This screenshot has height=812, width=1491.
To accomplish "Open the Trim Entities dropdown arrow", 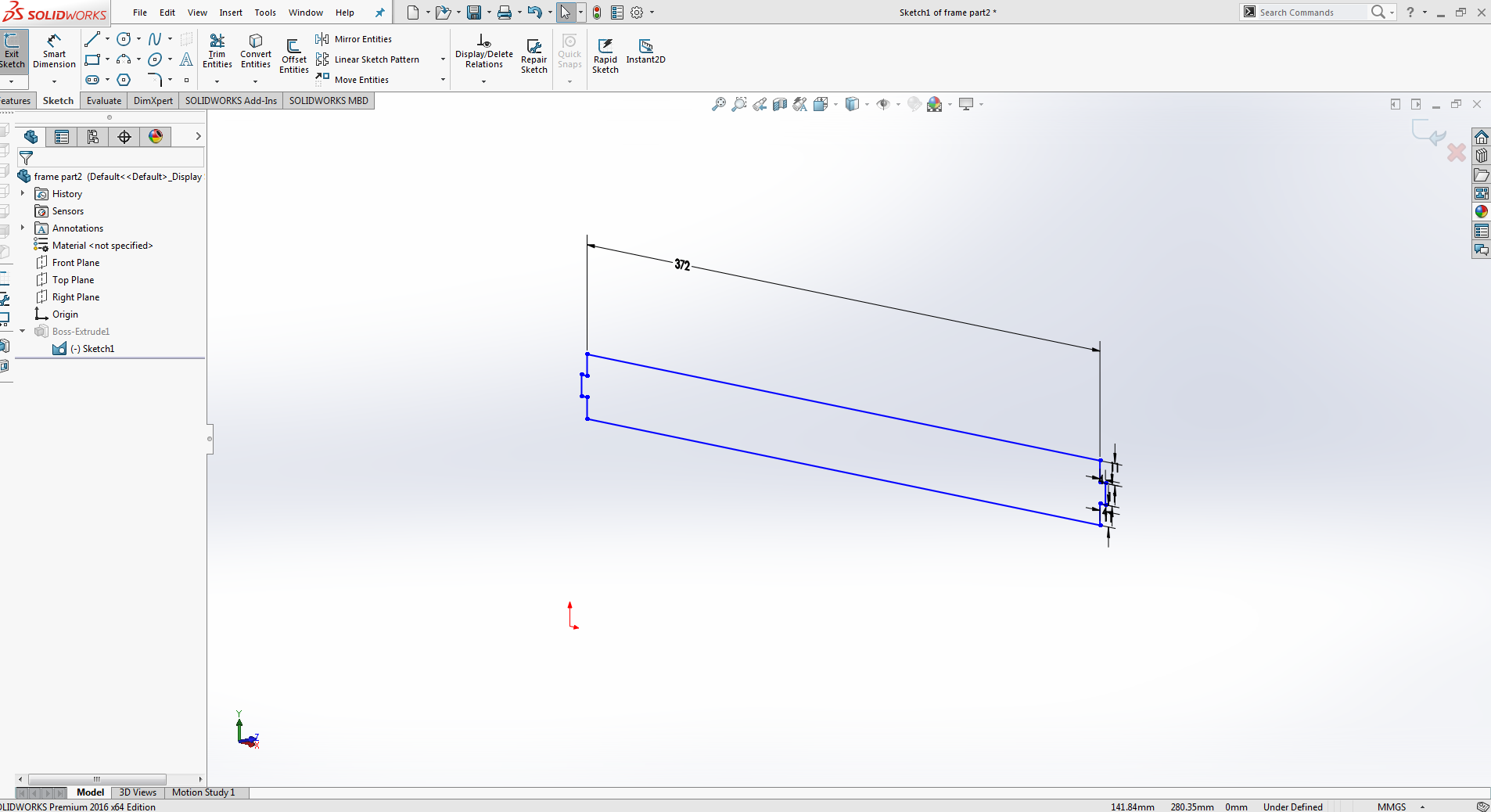I will pos(217,81).
